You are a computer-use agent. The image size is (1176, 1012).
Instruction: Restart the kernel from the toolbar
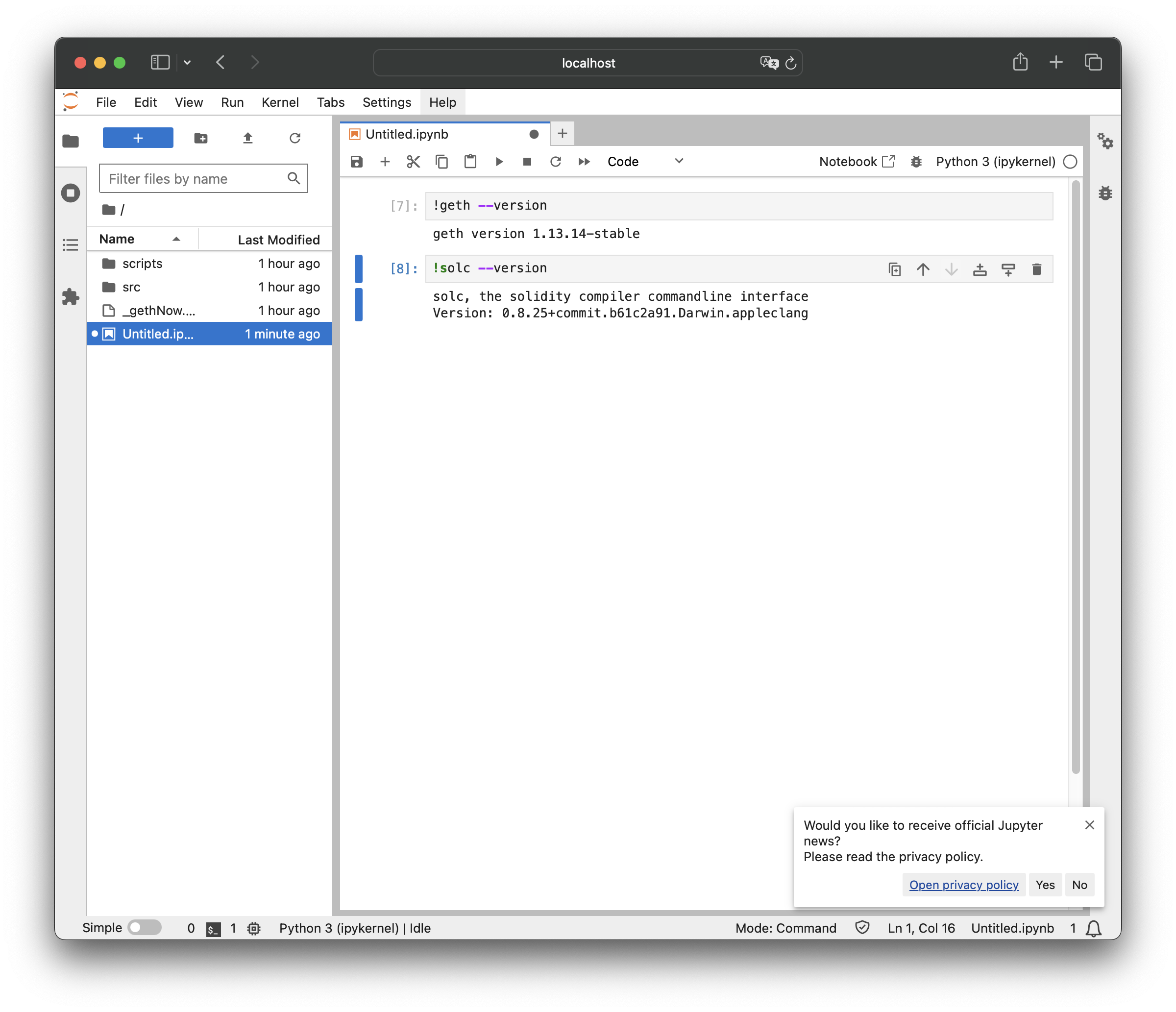556,162
